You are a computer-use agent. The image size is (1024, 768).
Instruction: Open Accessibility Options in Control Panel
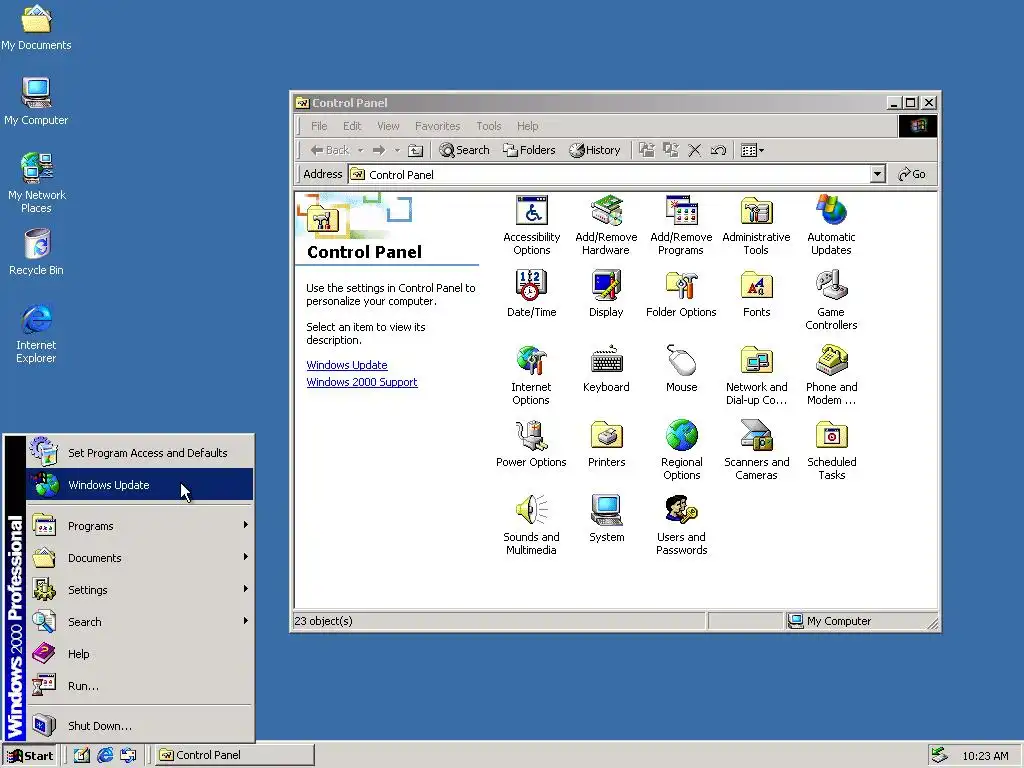click(x=532, y=225)
